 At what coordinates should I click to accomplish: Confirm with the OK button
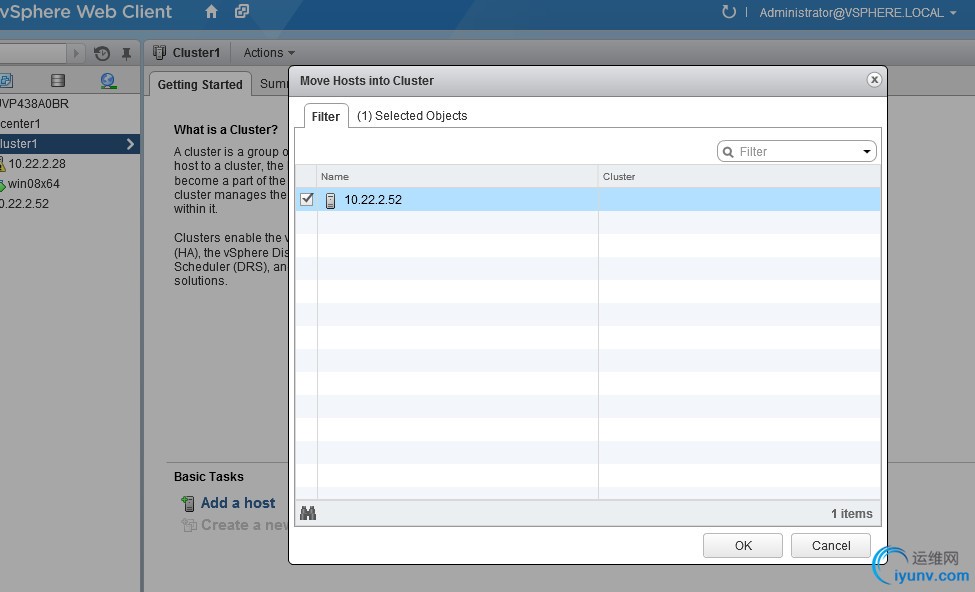point(743,545)
